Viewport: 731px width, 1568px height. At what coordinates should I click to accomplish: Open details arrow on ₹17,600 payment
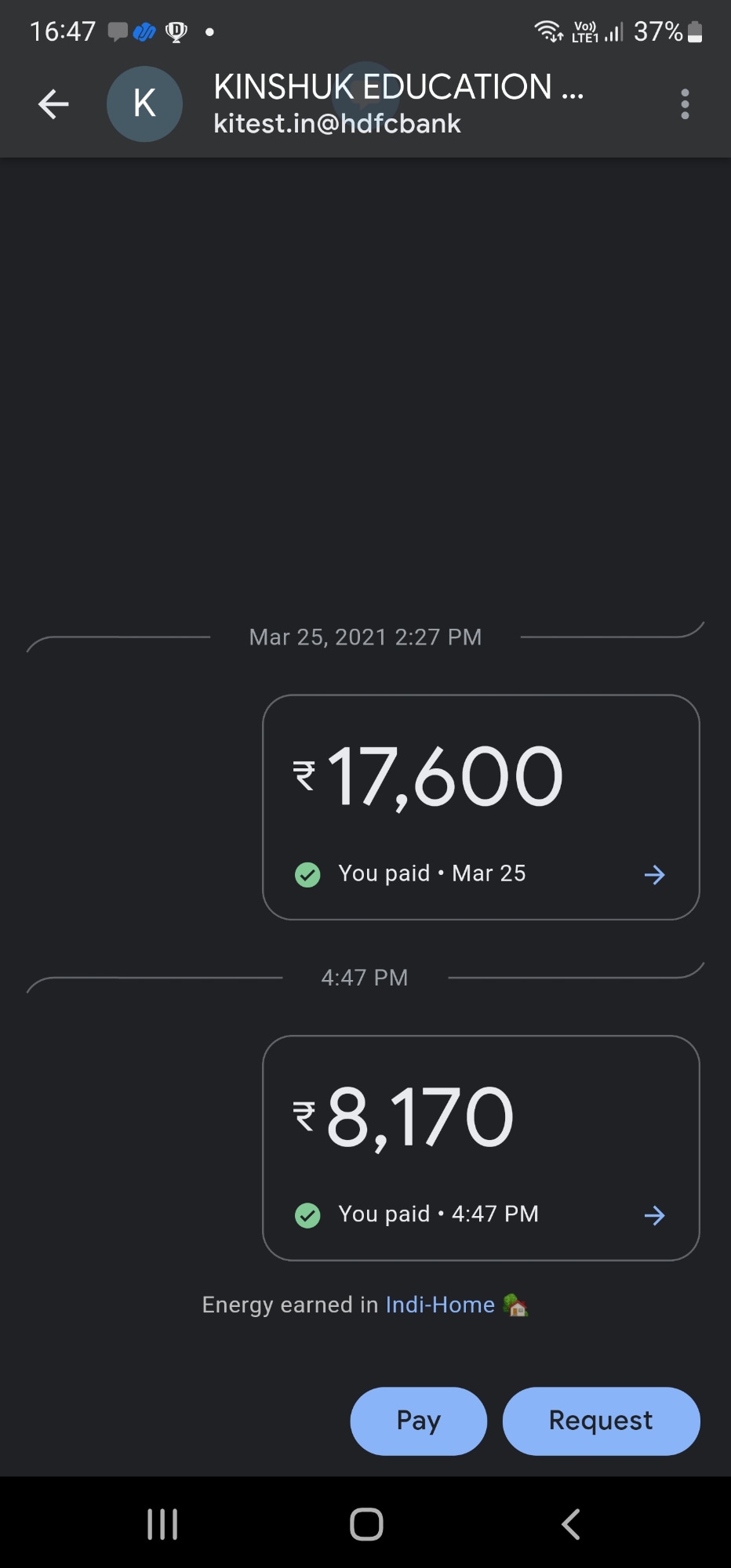(x=654, y=875)
